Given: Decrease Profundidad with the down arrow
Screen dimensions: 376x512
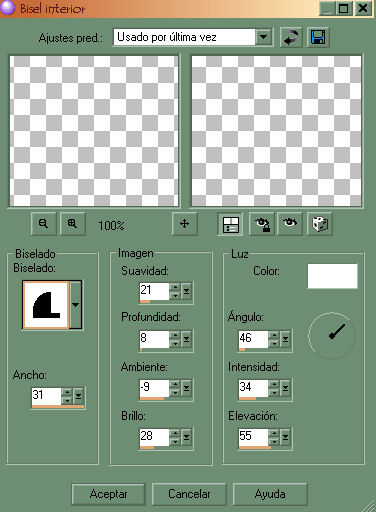Looking at the screenshot, I should tap(175, 343).
